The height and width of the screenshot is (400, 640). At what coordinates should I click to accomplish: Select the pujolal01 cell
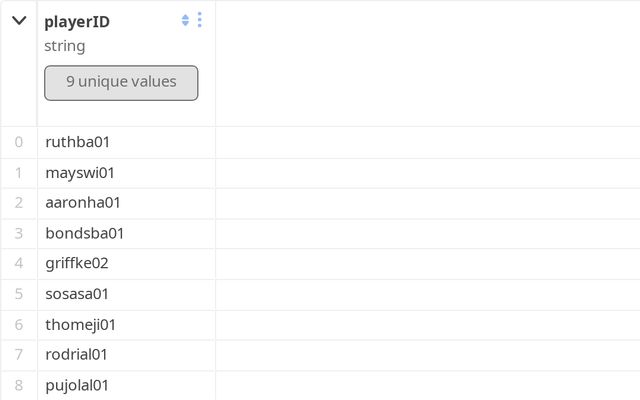77,385
